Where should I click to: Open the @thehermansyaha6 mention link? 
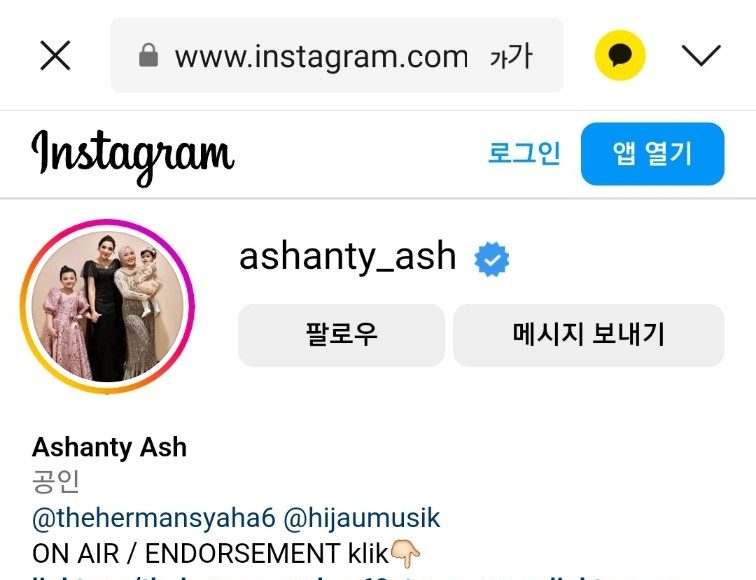pyautogui.click(x=154, y=518)
